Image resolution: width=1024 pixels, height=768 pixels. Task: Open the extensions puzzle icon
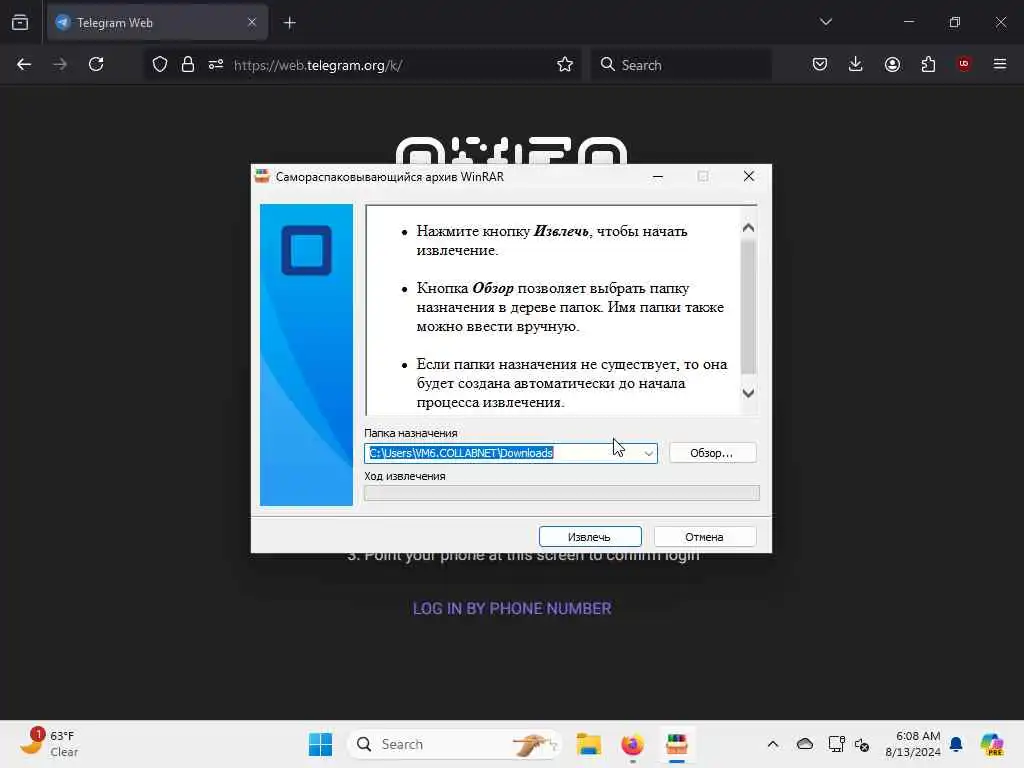click(x=928, y=65)
